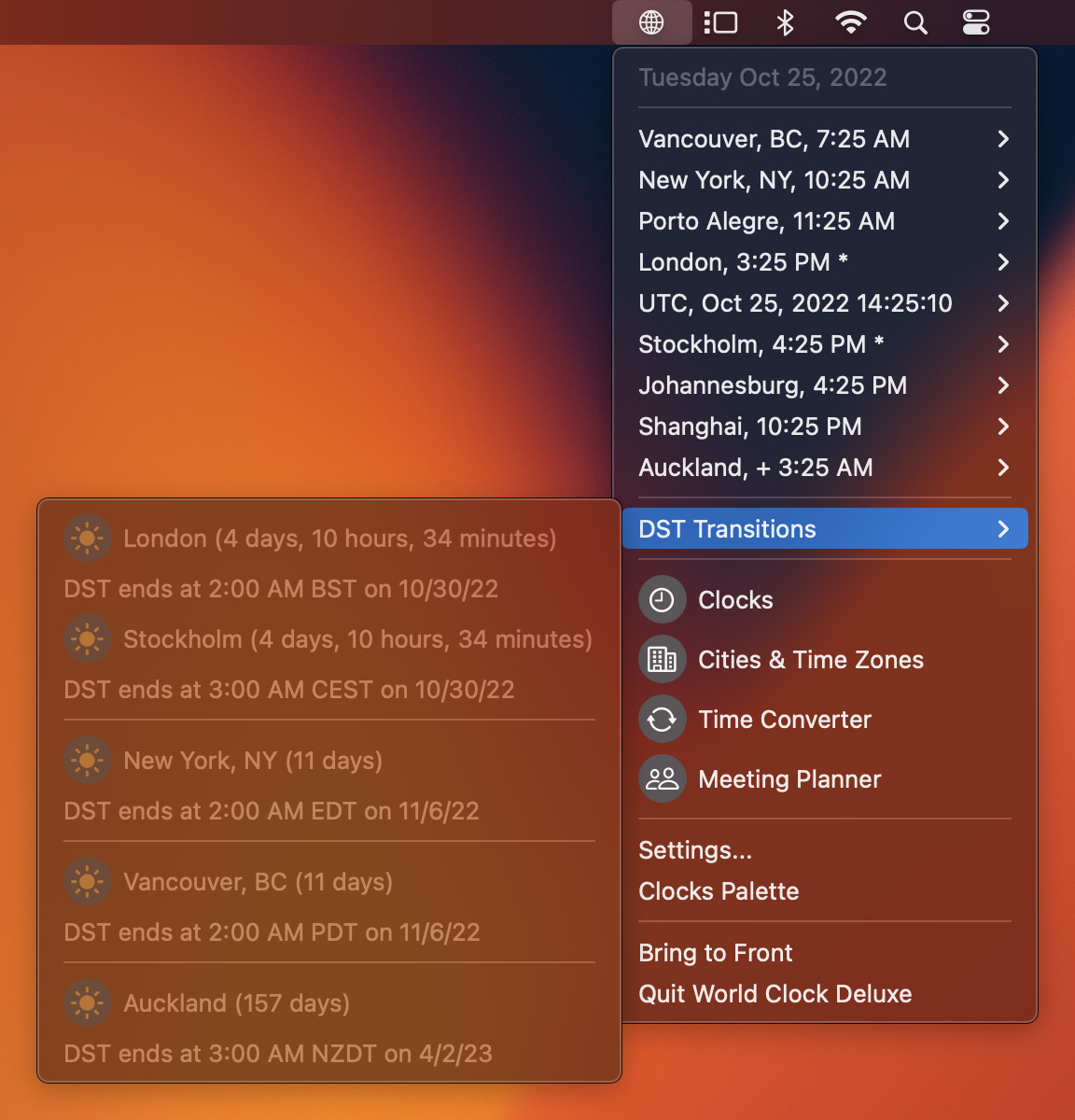Click the World Clock globe menu bar icon
Screen dimensions: 1075x1120
pyautogui.click(x=651, y=22)
